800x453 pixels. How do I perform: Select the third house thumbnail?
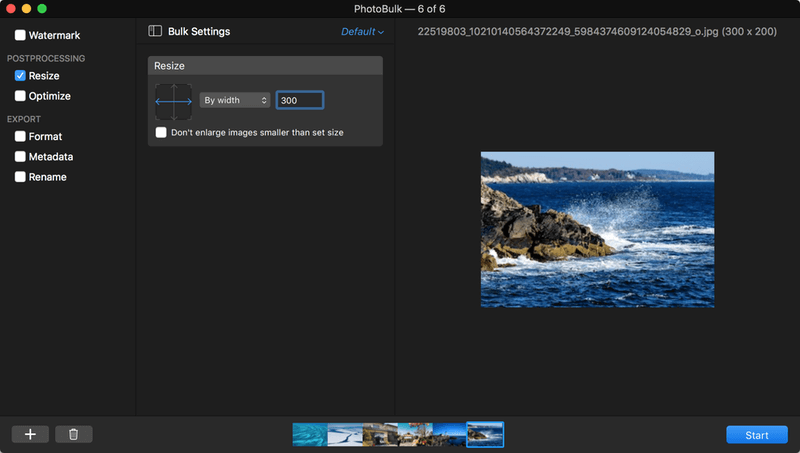(380, 435)
